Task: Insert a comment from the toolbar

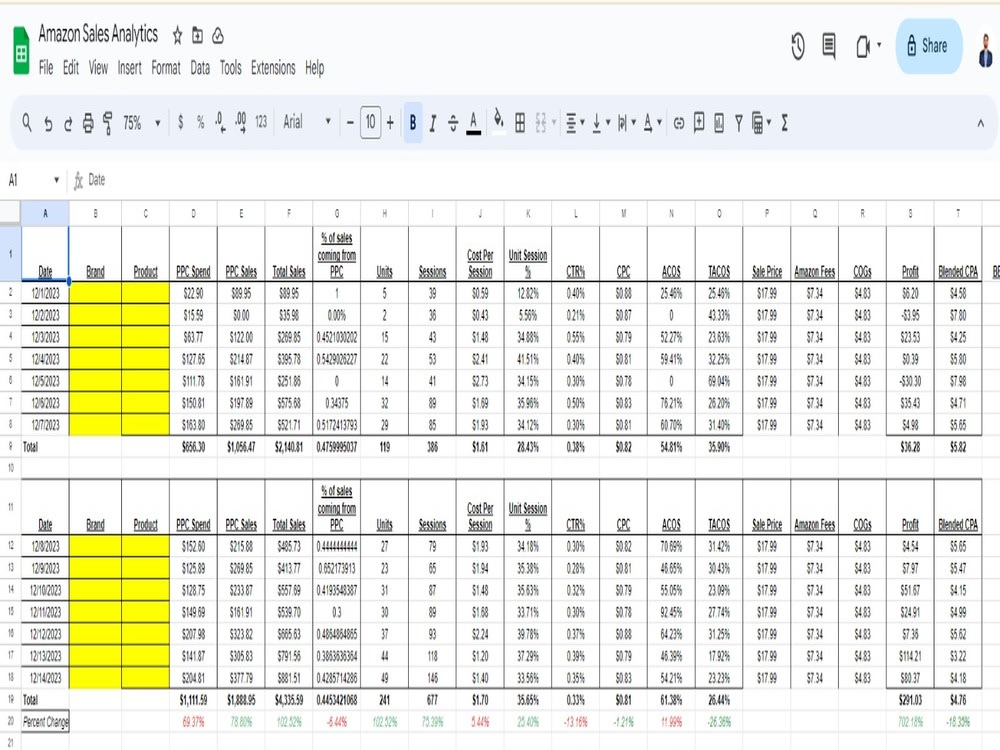Action: coord(699,122)
